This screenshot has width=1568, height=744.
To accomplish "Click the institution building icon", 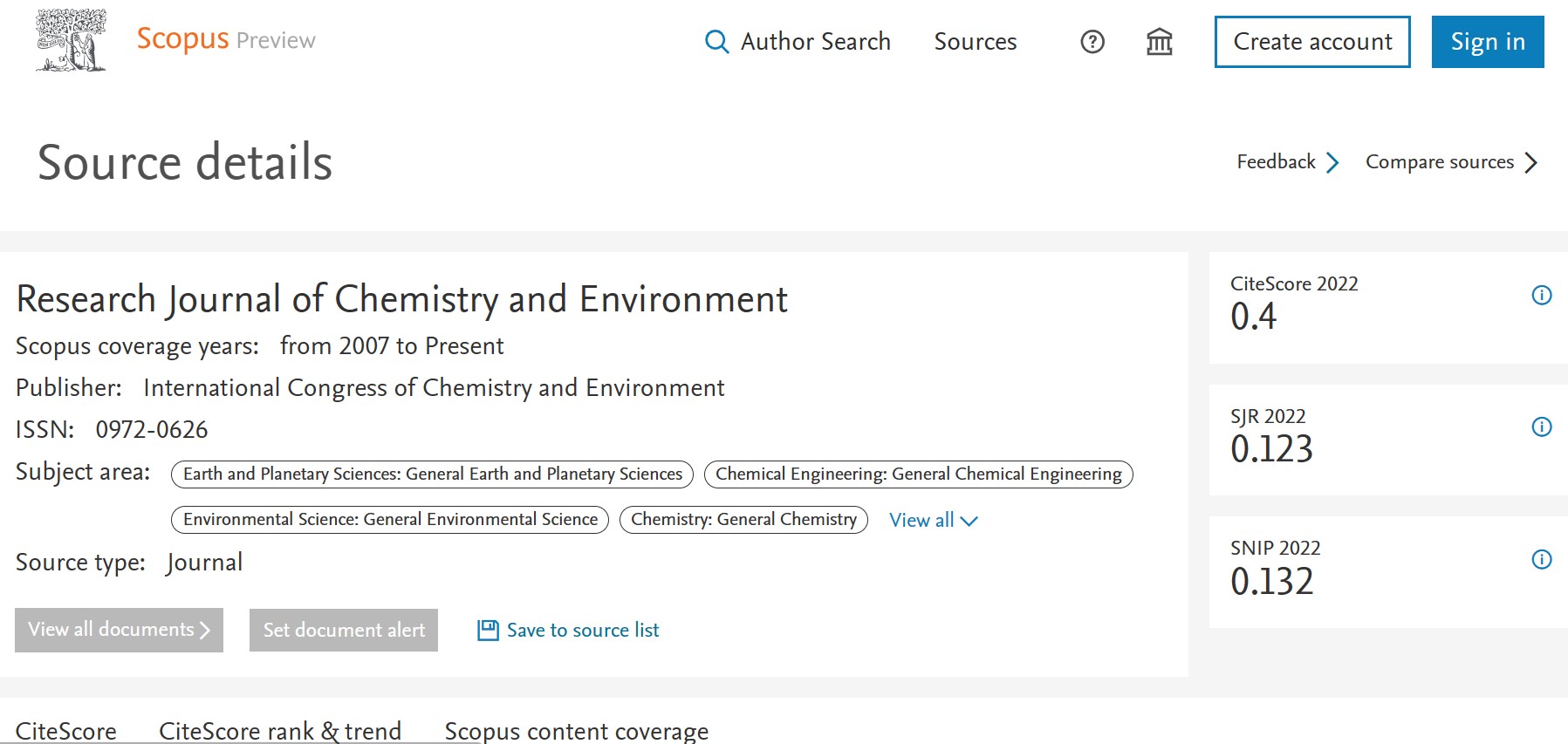I will point(1159,42).
